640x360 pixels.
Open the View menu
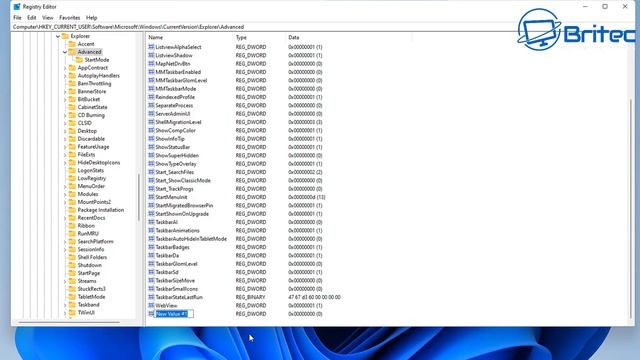click(48, 18)
